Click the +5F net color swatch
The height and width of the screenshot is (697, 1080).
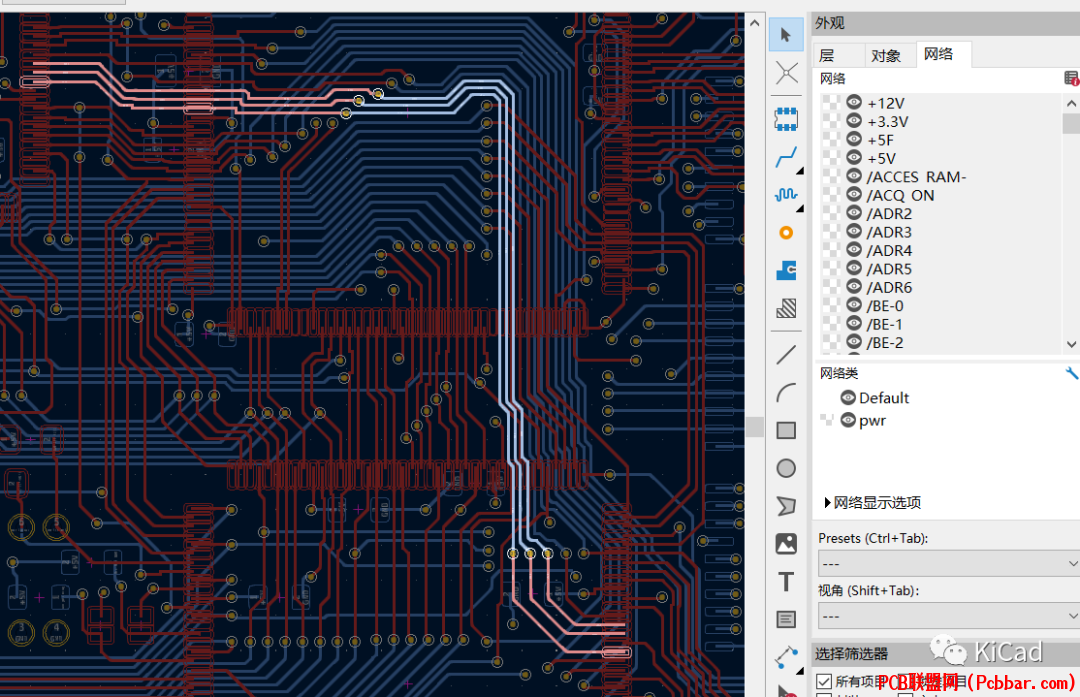tap(832, 140)
